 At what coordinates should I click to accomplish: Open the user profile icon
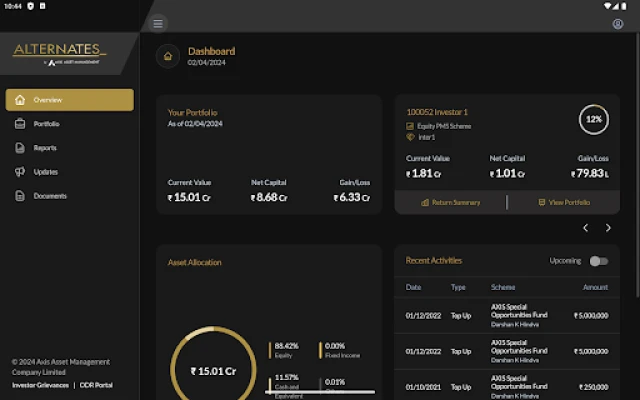(x=617, y=23)
